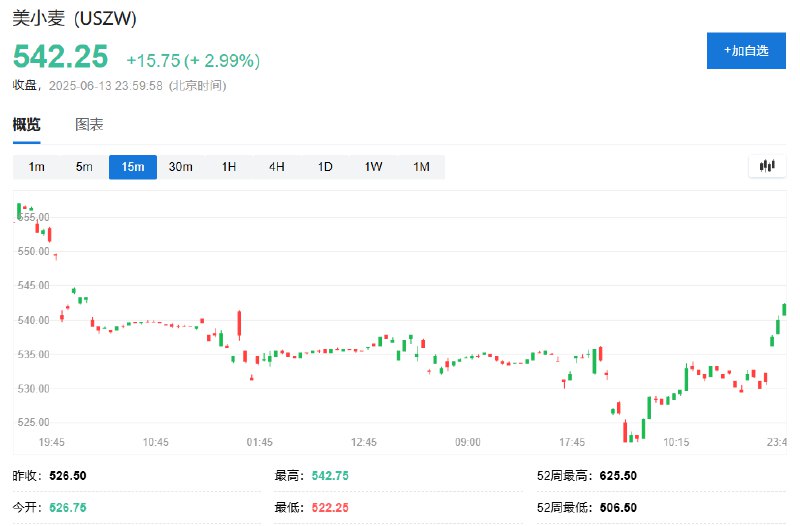Image resolution: width=800 pixels, height=526 pixels.
Task: Select the 5m interval
Action: (84, 167)
